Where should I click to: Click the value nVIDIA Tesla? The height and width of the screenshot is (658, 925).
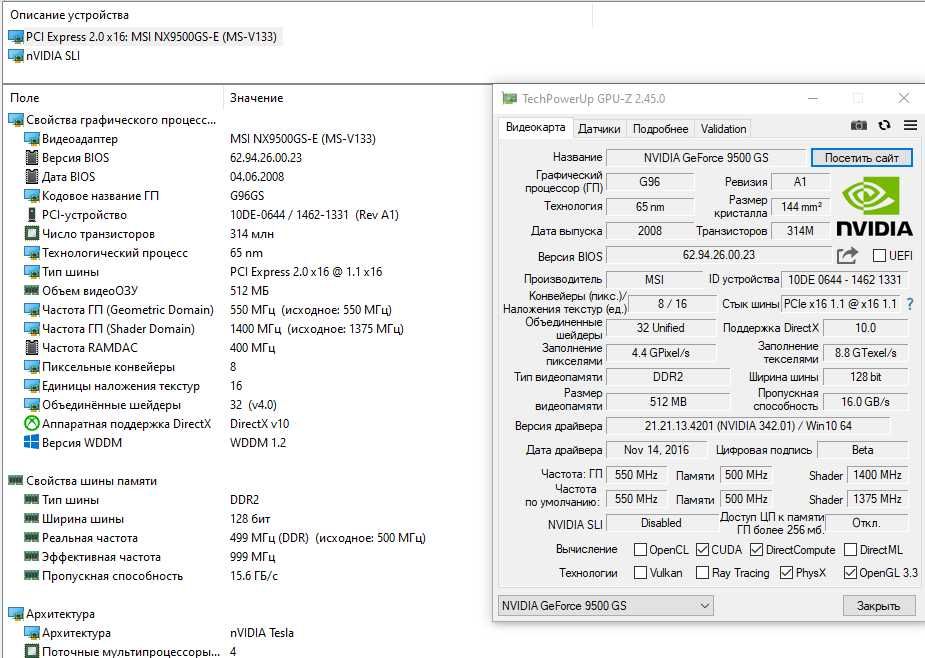pyautogui.click(x=261, y=633)
